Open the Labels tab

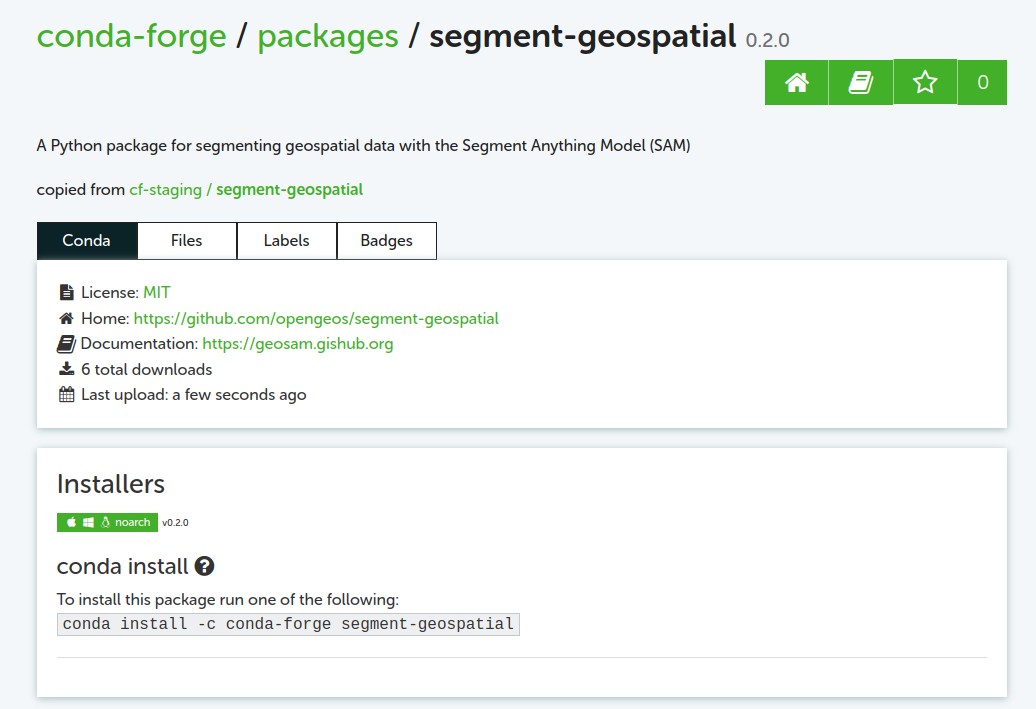point(286,241)
